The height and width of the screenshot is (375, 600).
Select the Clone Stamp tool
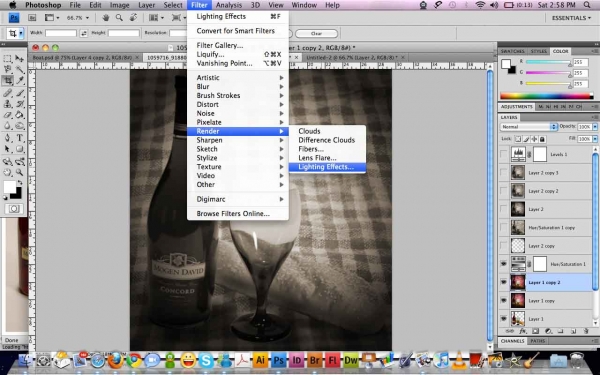(x=7, y=104)
